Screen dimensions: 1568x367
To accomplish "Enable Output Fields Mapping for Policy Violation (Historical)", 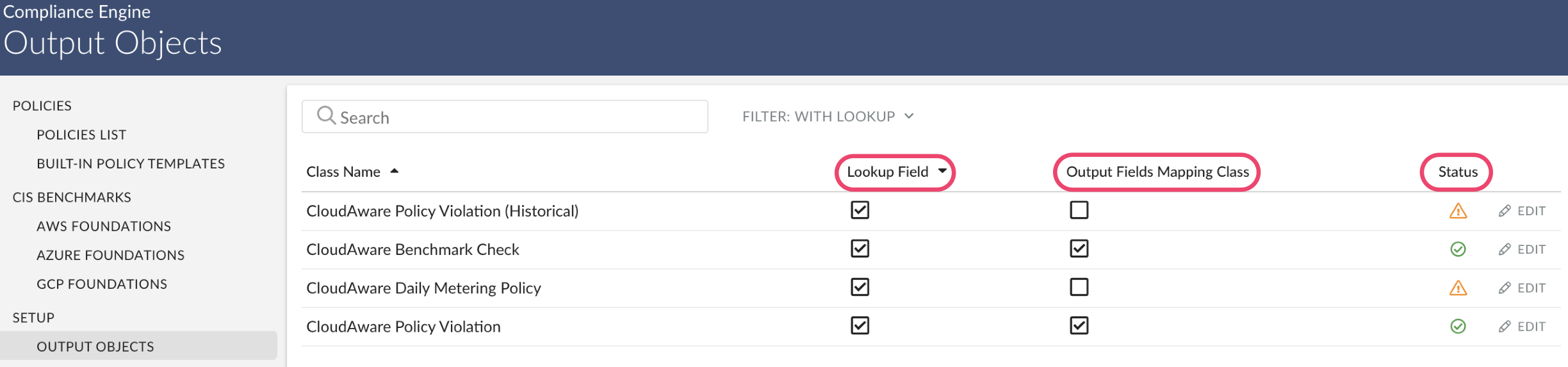I will click(1079, 210).
